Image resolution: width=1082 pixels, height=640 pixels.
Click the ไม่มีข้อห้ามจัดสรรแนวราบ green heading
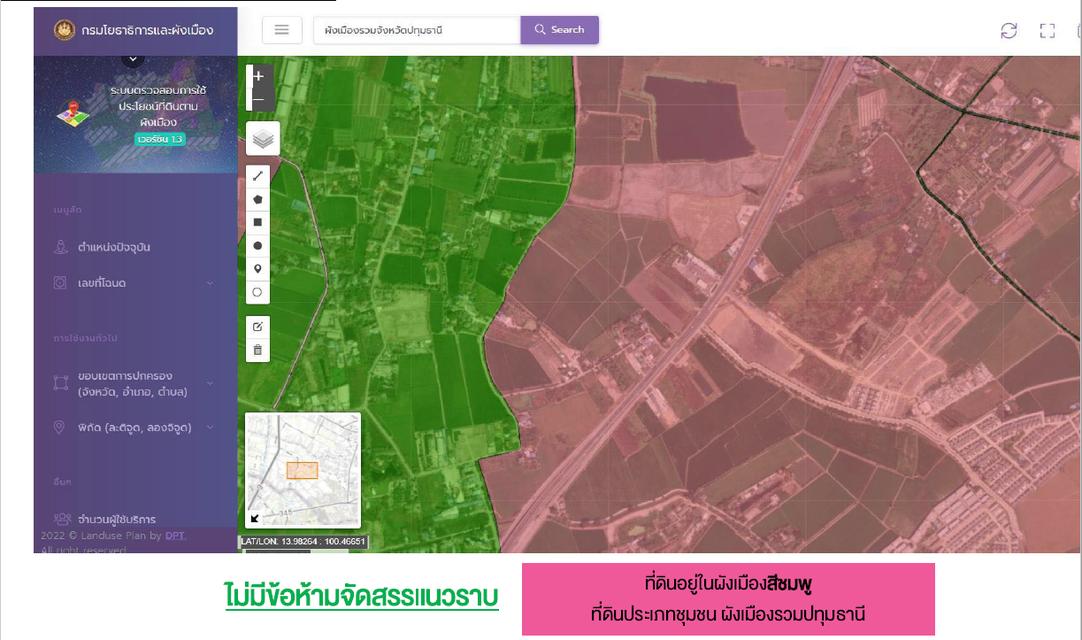361,597
